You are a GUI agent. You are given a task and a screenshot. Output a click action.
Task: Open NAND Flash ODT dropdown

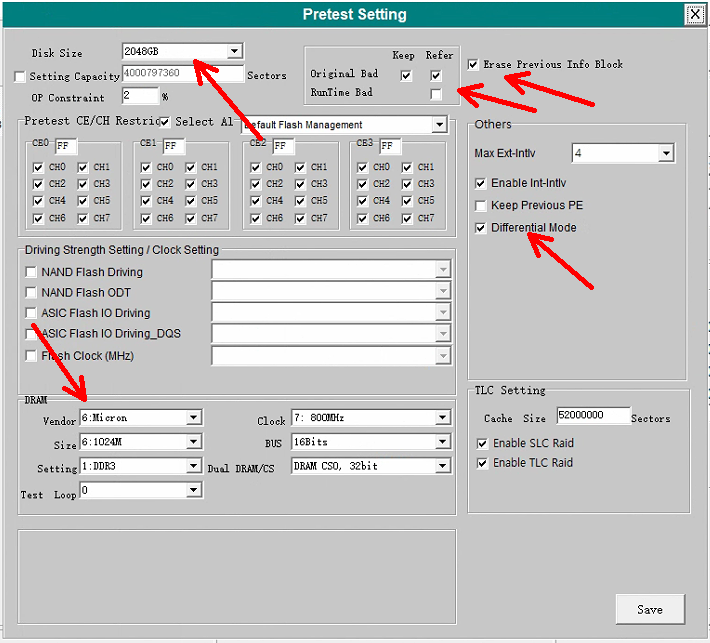pos(443,291)
